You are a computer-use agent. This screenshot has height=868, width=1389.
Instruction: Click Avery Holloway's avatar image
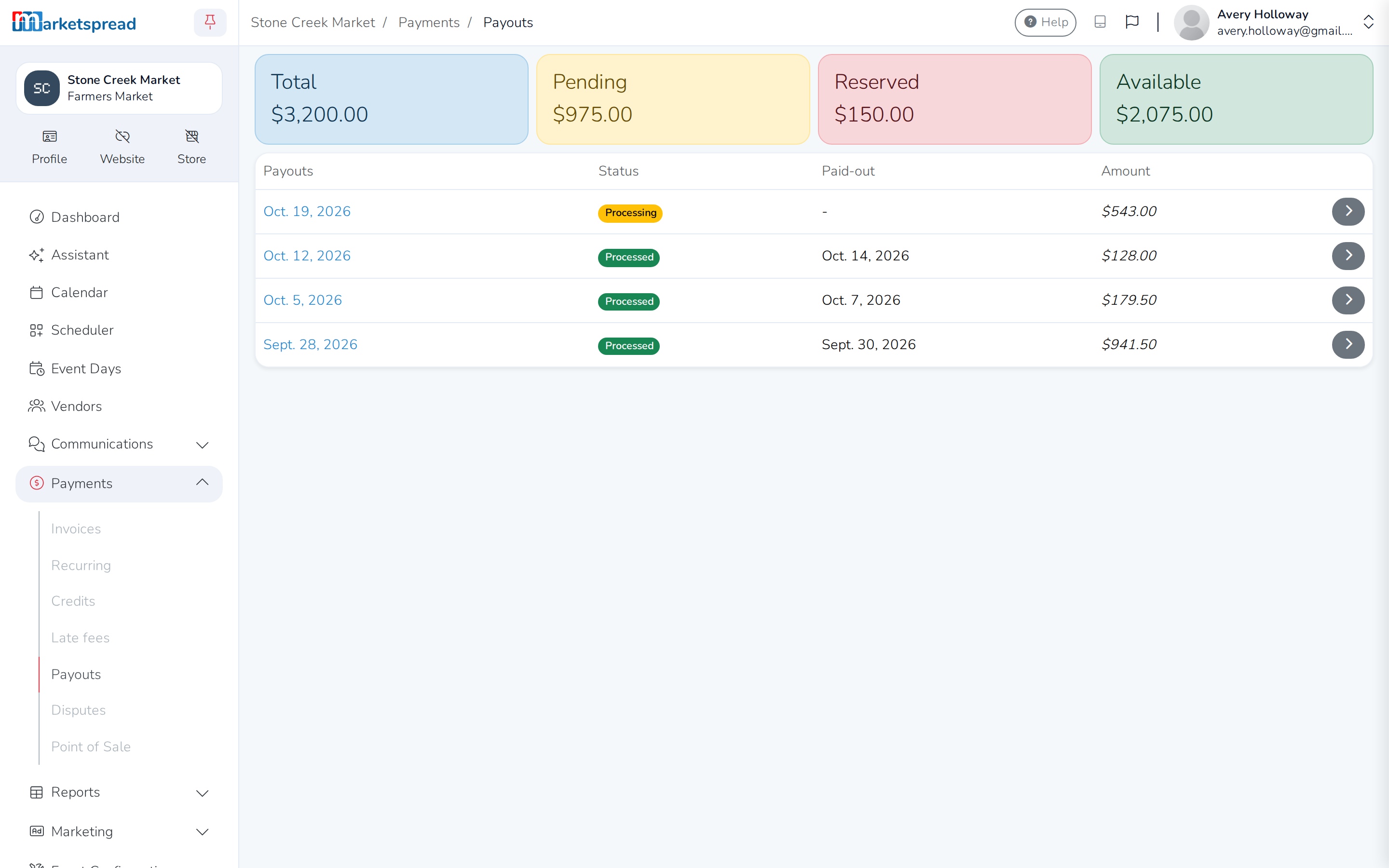point(1192,22)
